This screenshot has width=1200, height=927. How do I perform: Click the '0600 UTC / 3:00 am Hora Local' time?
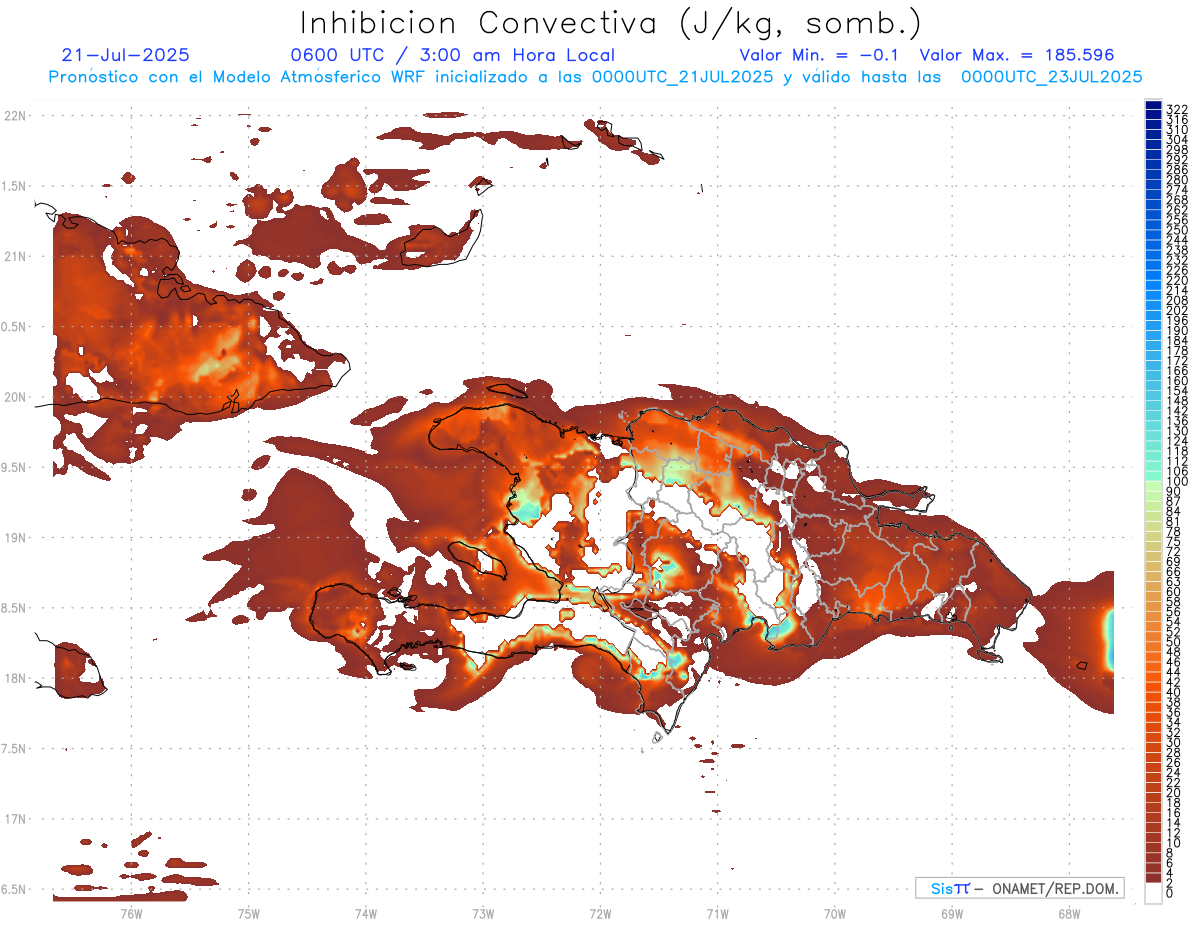coord(452,55)
